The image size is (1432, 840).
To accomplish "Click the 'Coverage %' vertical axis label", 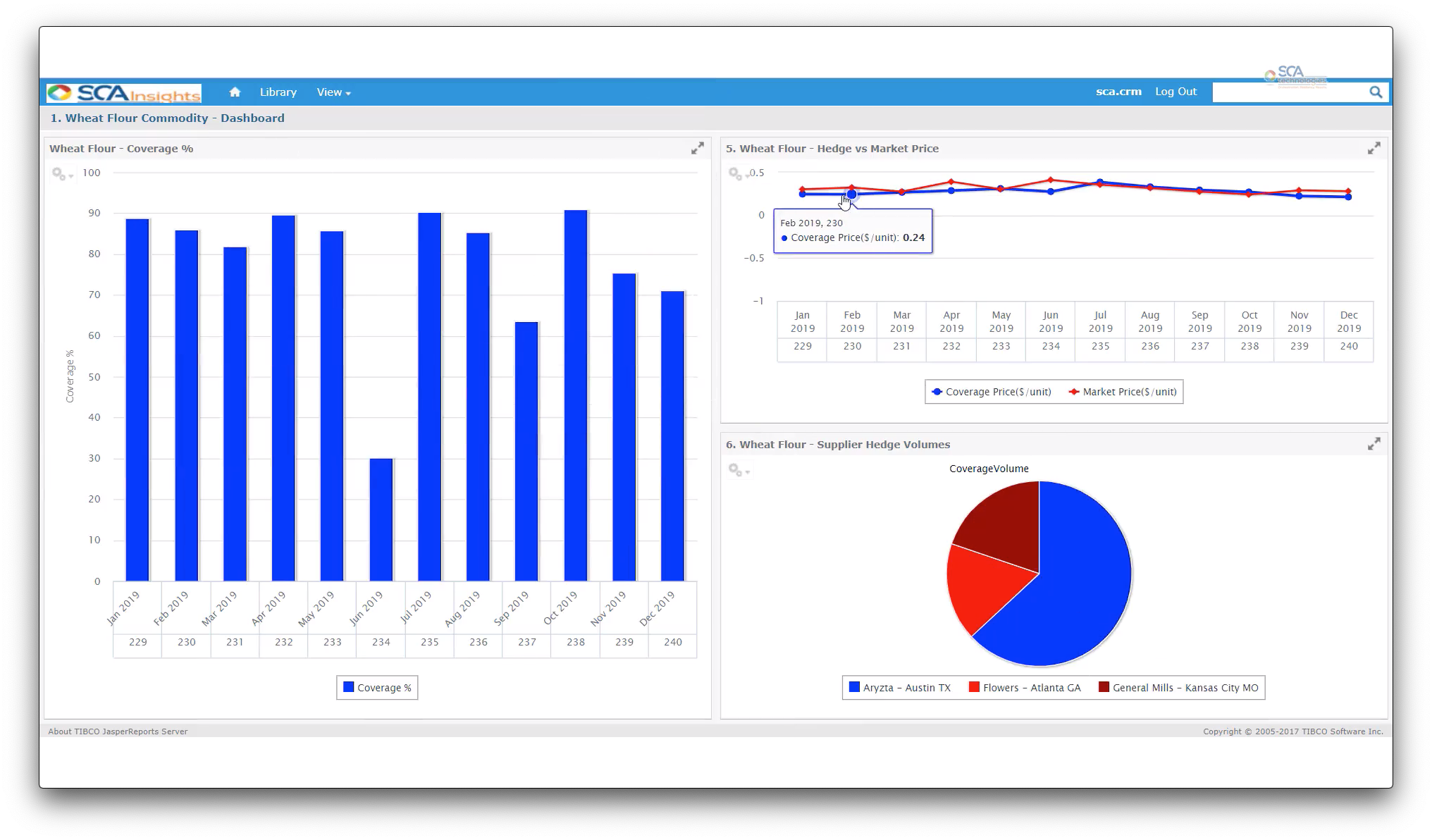I will pos(70,376).
